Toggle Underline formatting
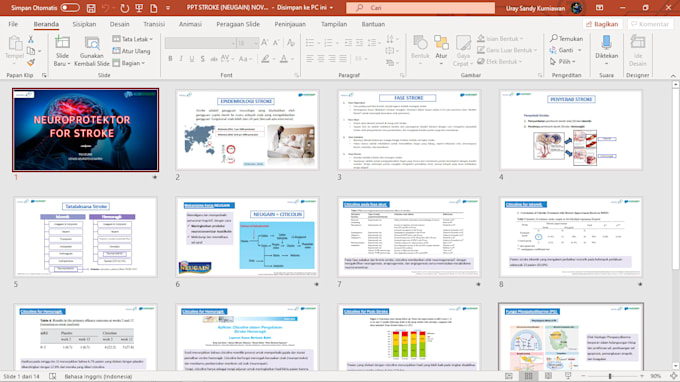The width and height of the screenshot is (680, 382). pos(192,59)
